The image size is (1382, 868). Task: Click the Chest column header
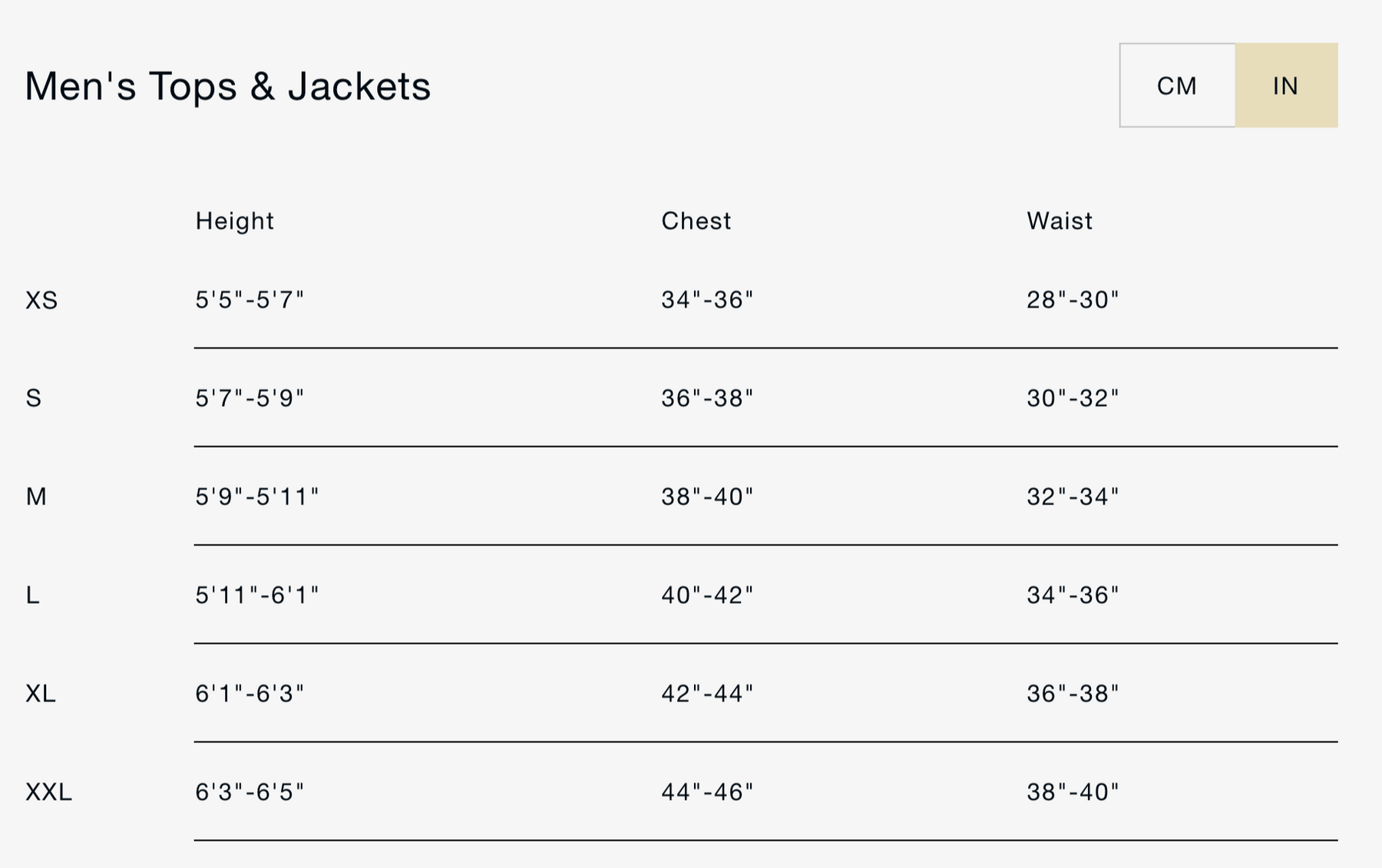[696, 221]
